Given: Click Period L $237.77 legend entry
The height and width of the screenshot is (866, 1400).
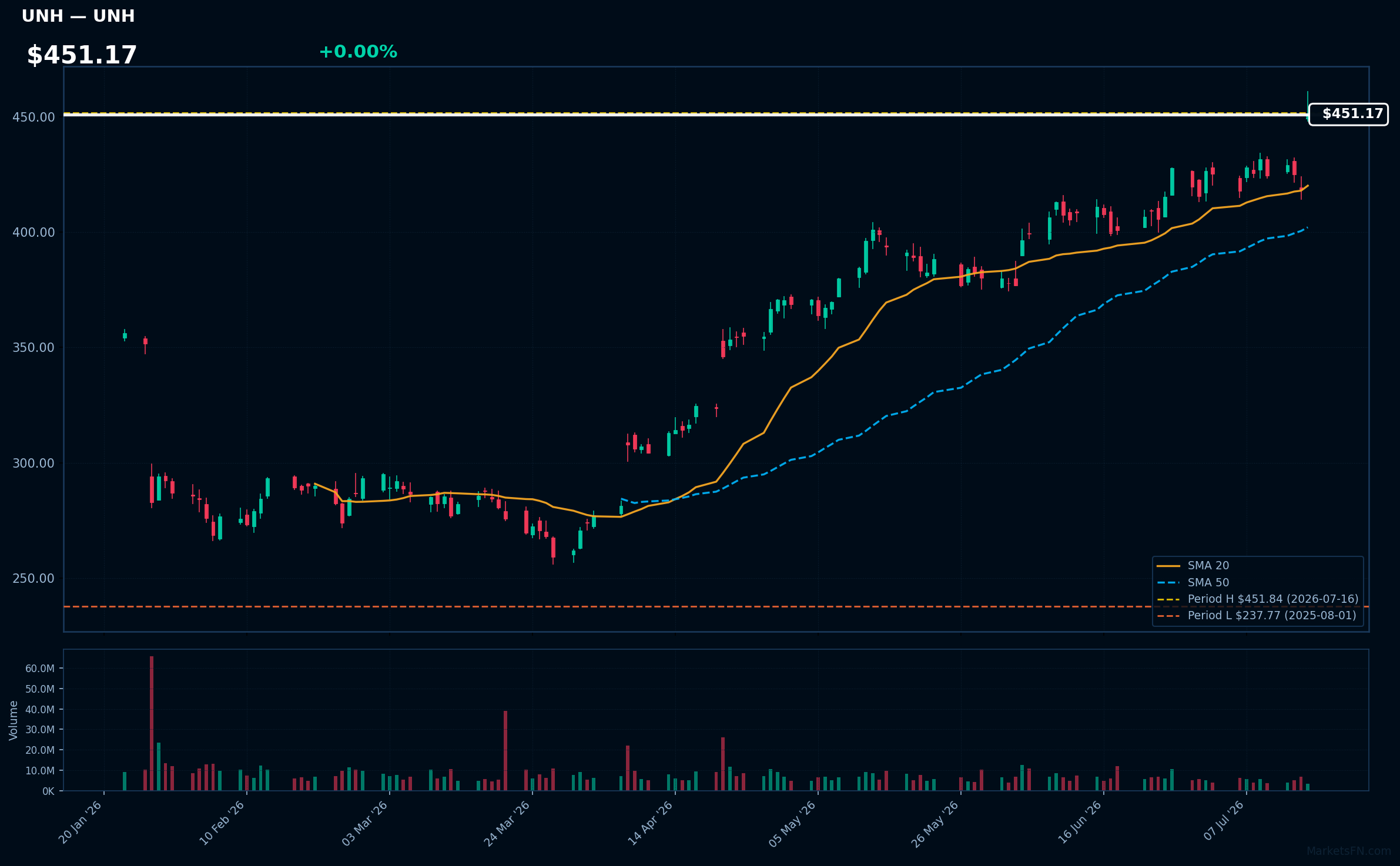Looking at the screenshot, I should point(1272,616).
